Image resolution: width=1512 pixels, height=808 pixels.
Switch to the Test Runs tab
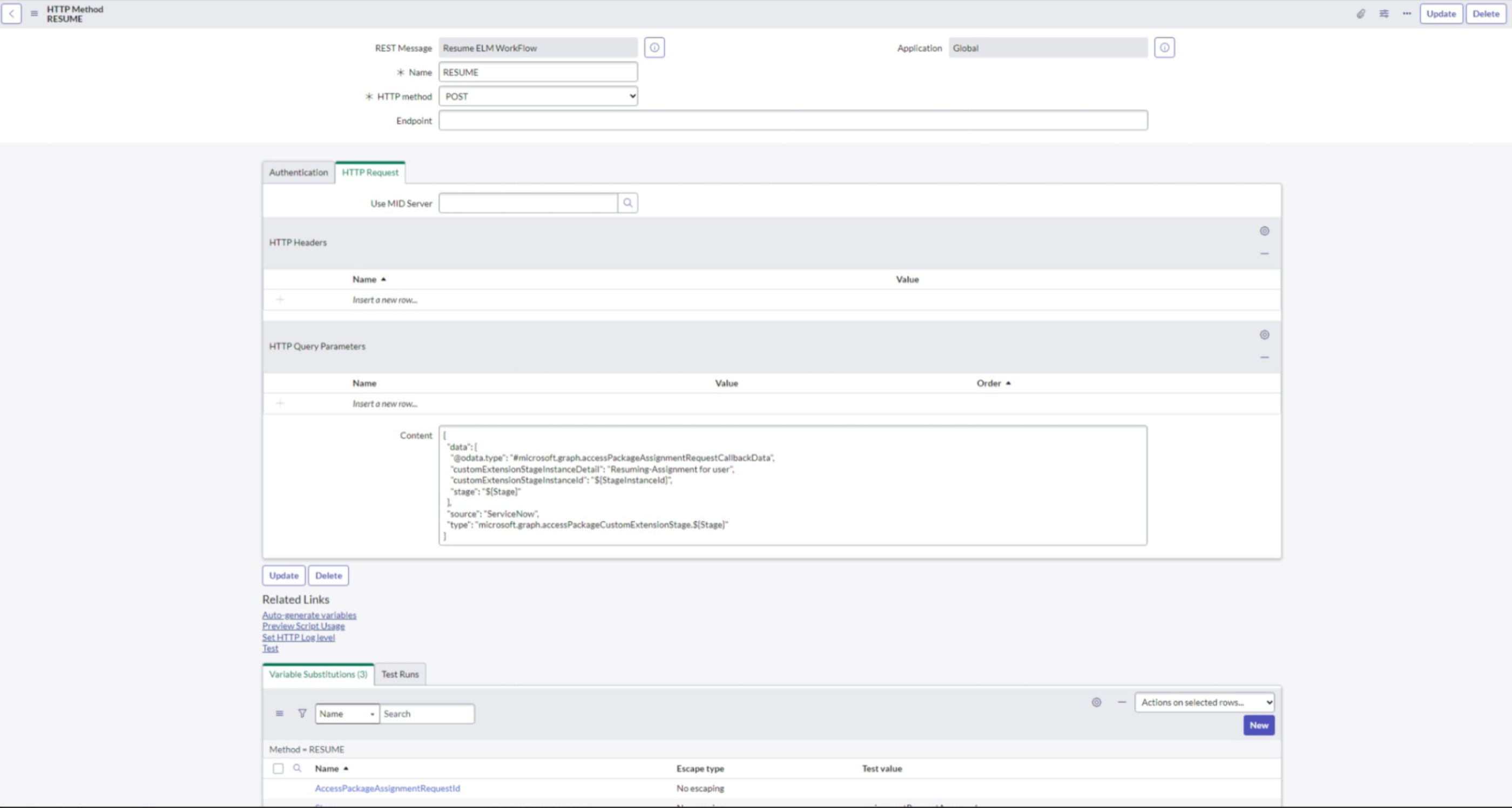coord(400,674)
